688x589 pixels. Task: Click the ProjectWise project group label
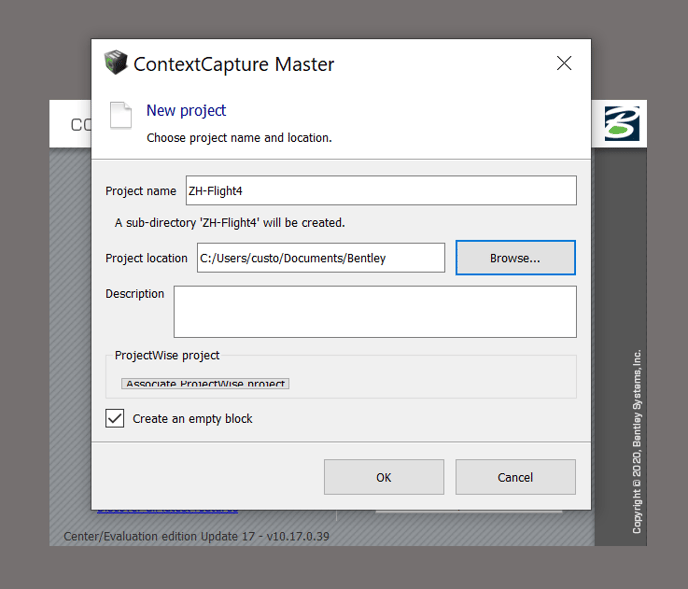pyautogui.click(x=167, y=356)
